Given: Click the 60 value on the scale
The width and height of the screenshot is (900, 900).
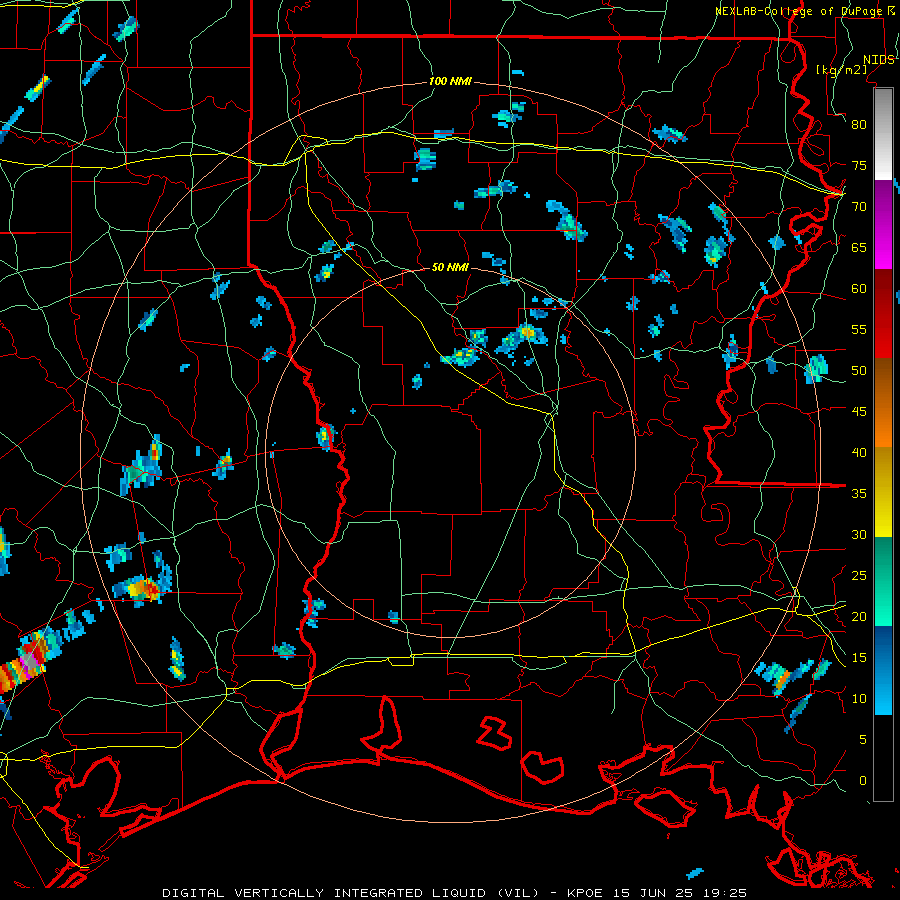Looking at the screenshot, I should point(859,289).
